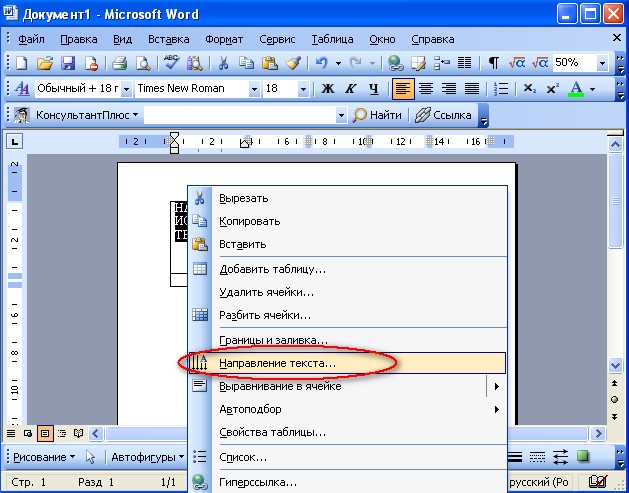Click the КонсультантПлюс logo icon
The height and width of the screenshot is (493, 629).
point(21,115)
